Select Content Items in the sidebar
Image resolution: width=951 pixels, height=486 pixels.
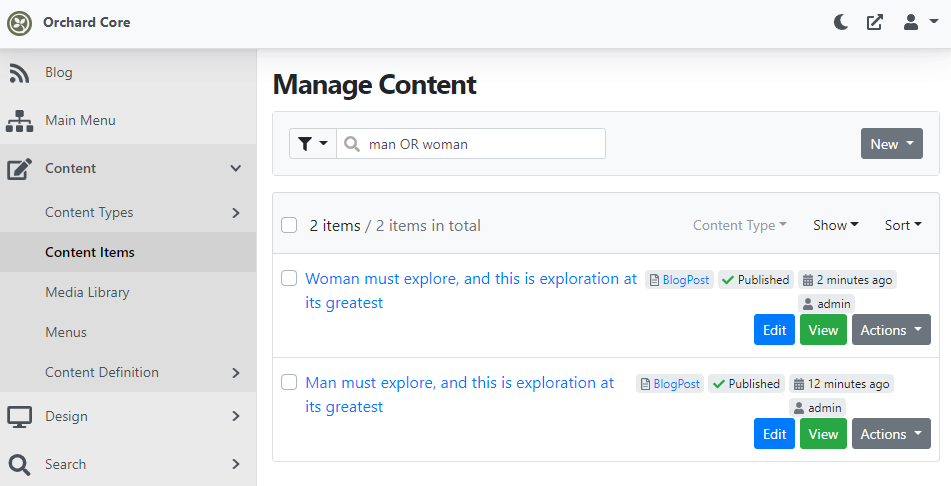pyautogui.click(x=90, y=252)
